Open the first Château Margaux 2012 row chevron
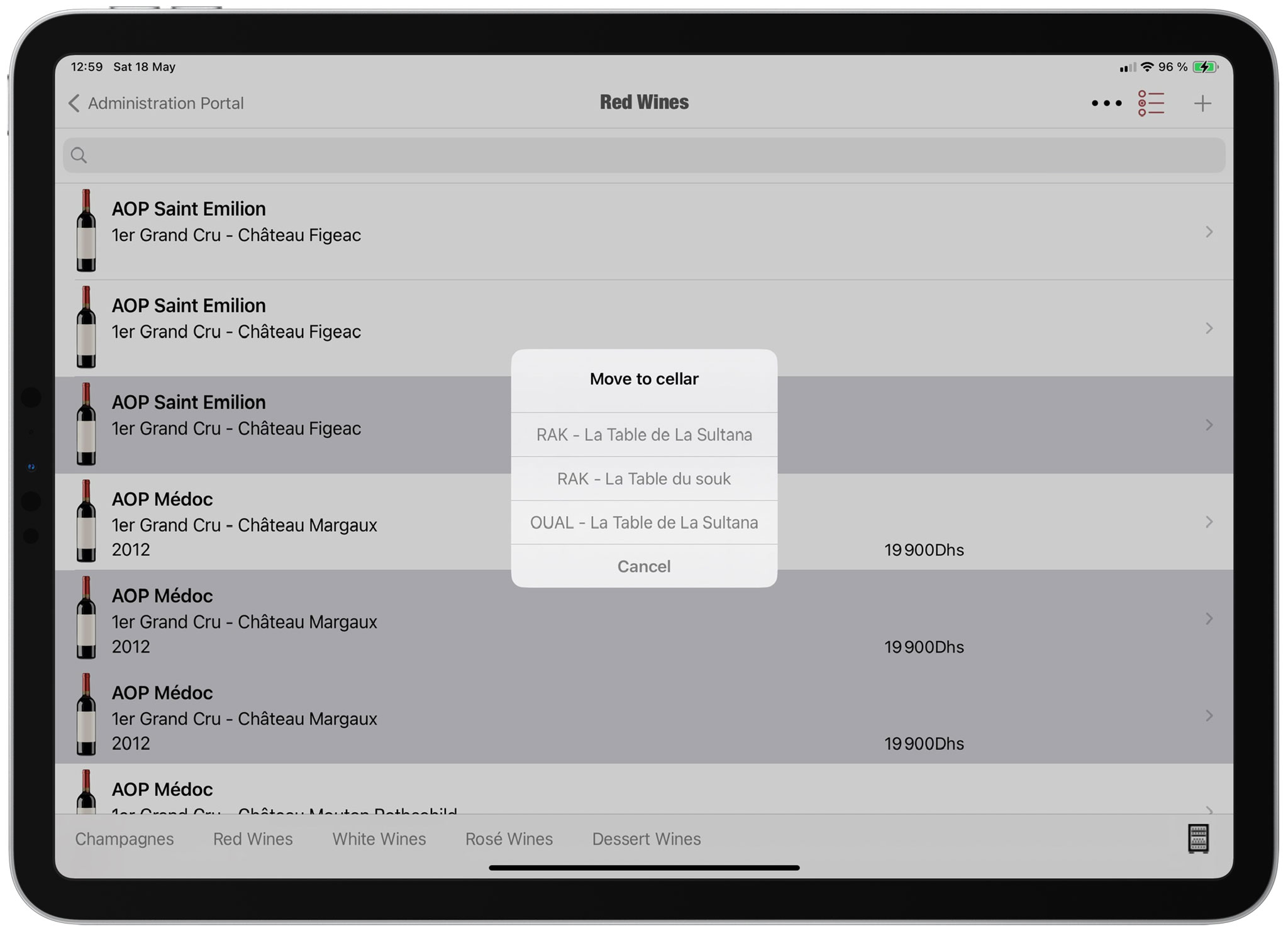This screenshot has height=933, width=1288. pyautogui.click(x=1208, y=522)
